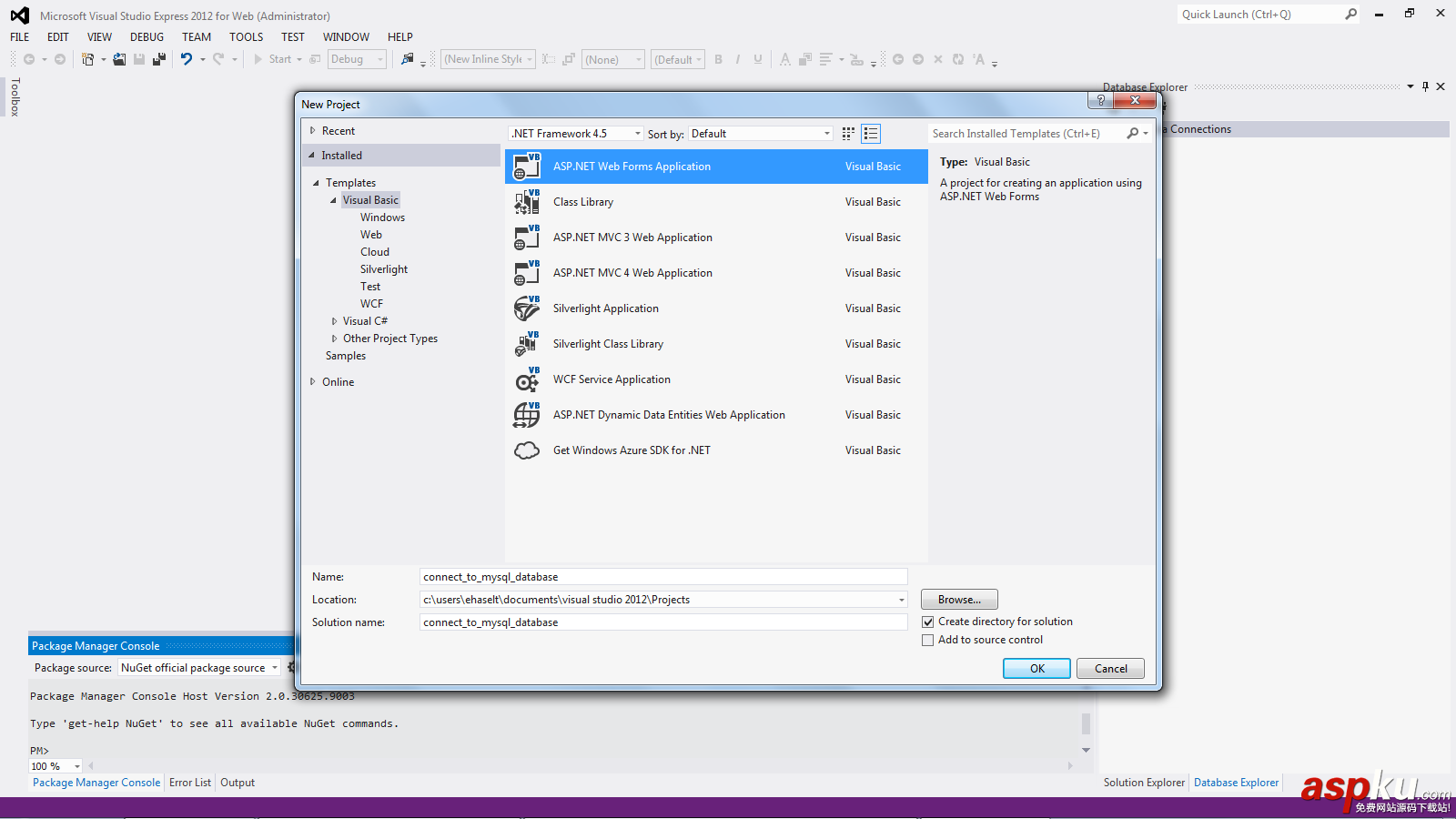Open the TOOLS menu
This screenshot has height=819, width=1456.
coord(246,37)
